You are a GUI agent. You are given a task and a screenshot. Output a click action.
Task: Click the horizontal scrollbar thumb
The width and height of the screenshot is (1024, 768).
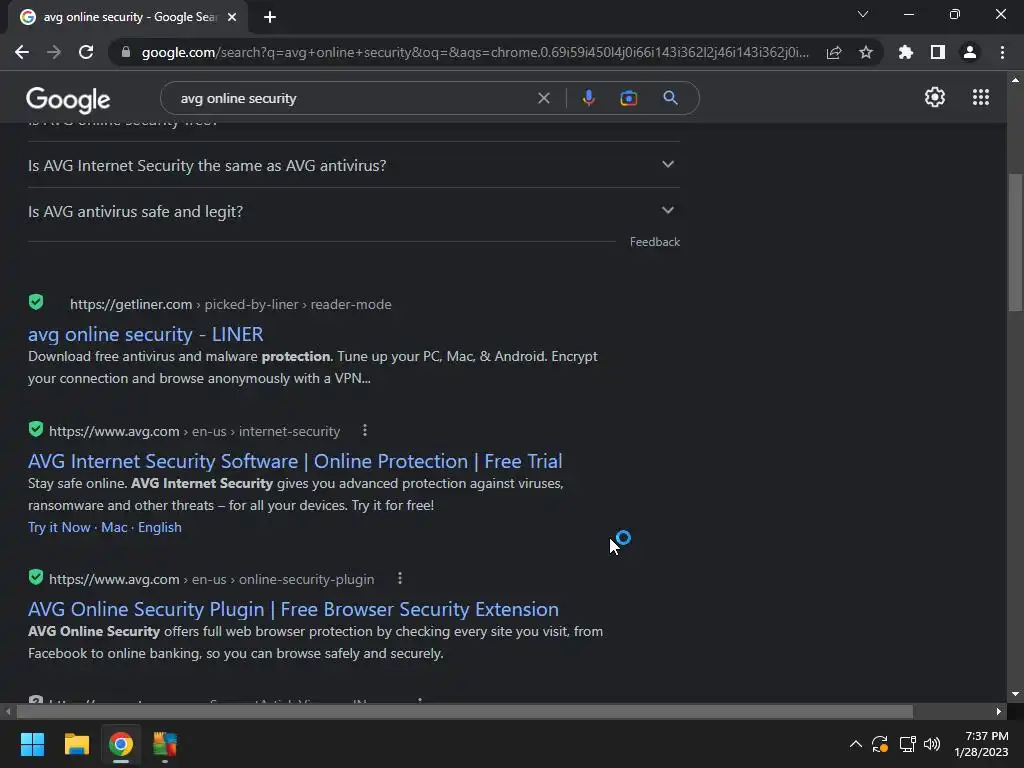coord(464,711)
